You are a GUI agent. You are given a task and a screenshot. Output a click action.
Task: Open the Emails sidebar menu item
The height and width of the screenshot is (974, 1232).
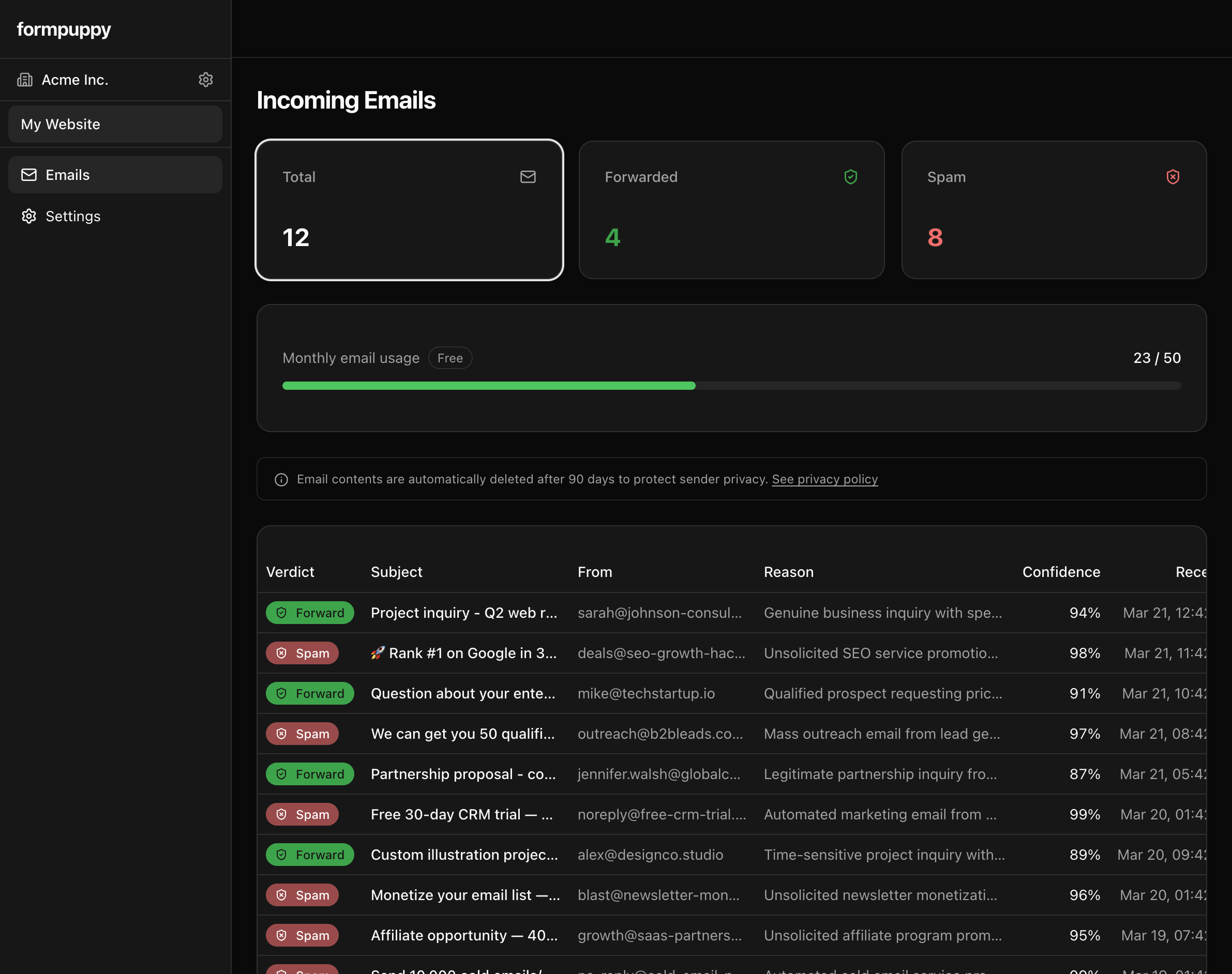point(115,175)
